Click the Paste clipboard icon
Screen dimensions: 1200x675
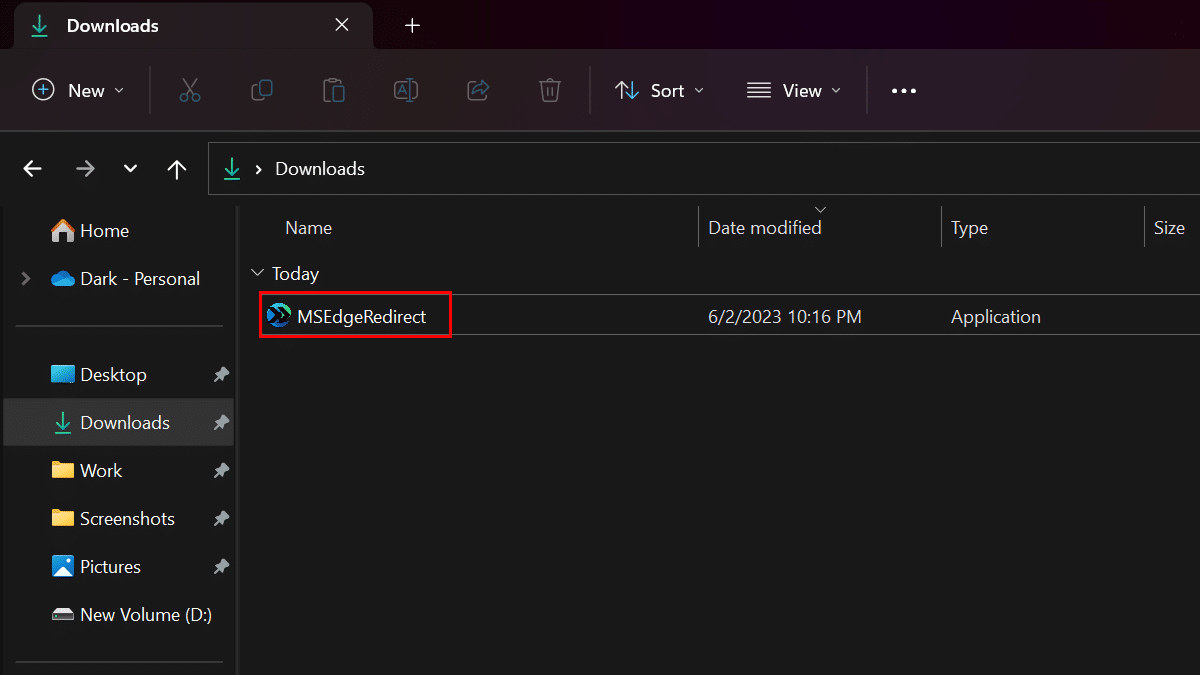[x=334, y=91]
